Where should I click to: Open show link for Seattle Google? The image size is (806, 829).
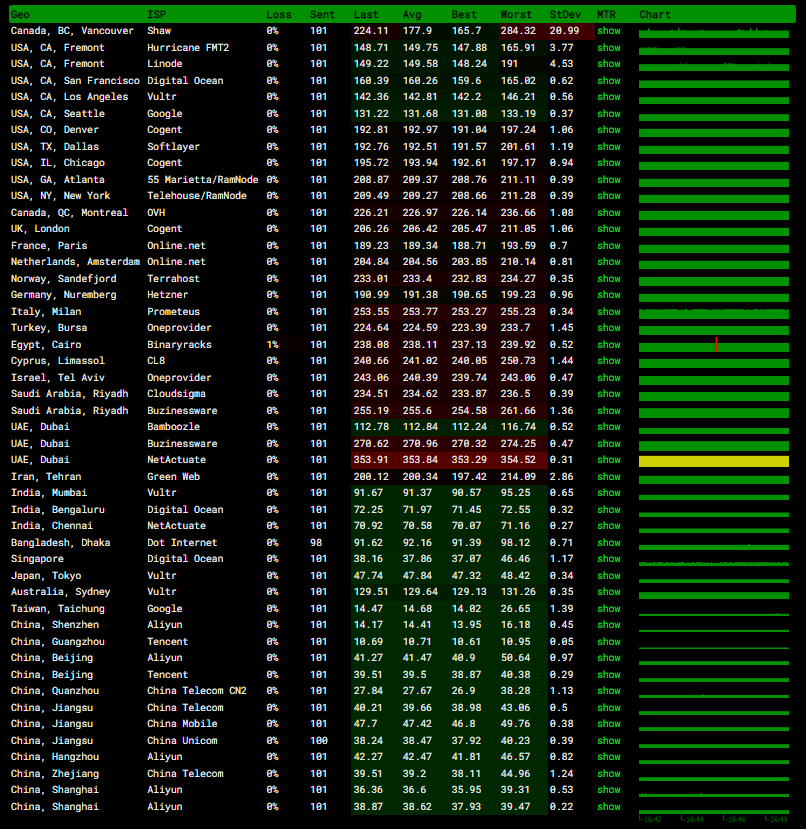click(x=609, y=114)
